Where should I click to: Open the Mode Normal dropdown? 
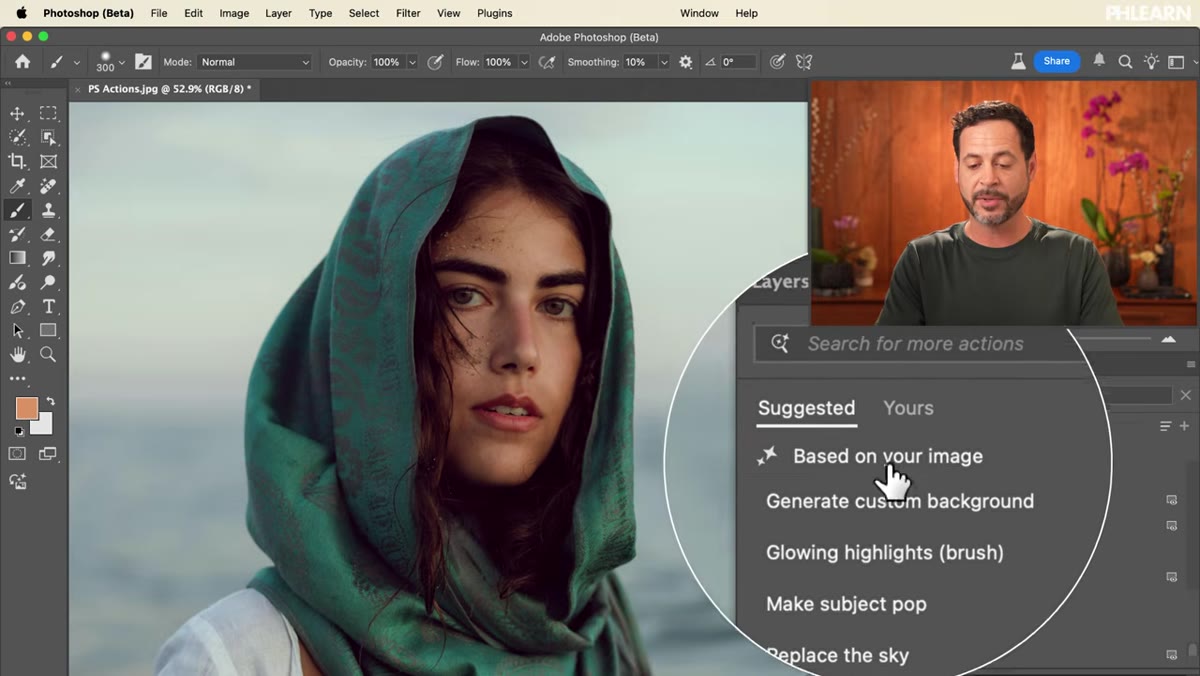(x=255, y=62)
